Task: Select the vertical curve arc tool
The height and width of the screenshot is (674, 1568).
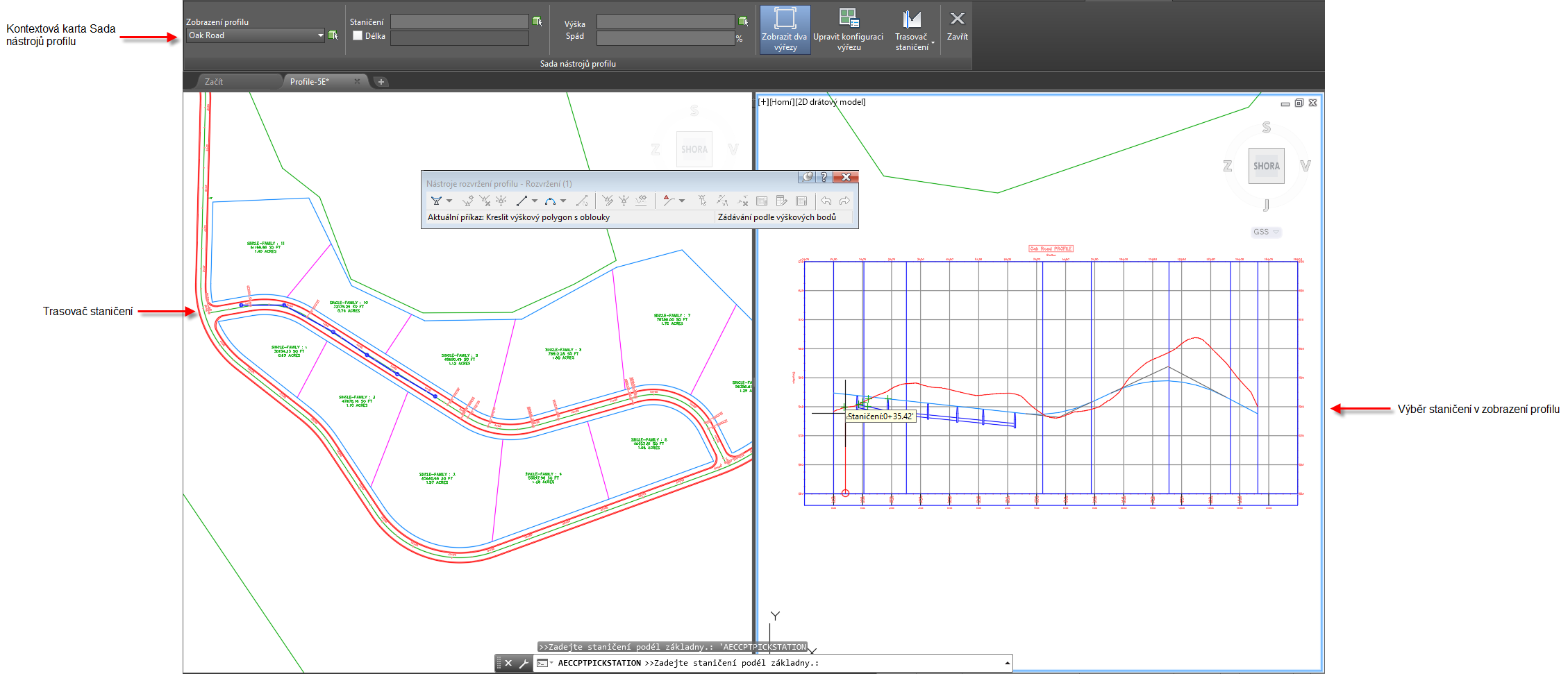Action: click(550, 201)
